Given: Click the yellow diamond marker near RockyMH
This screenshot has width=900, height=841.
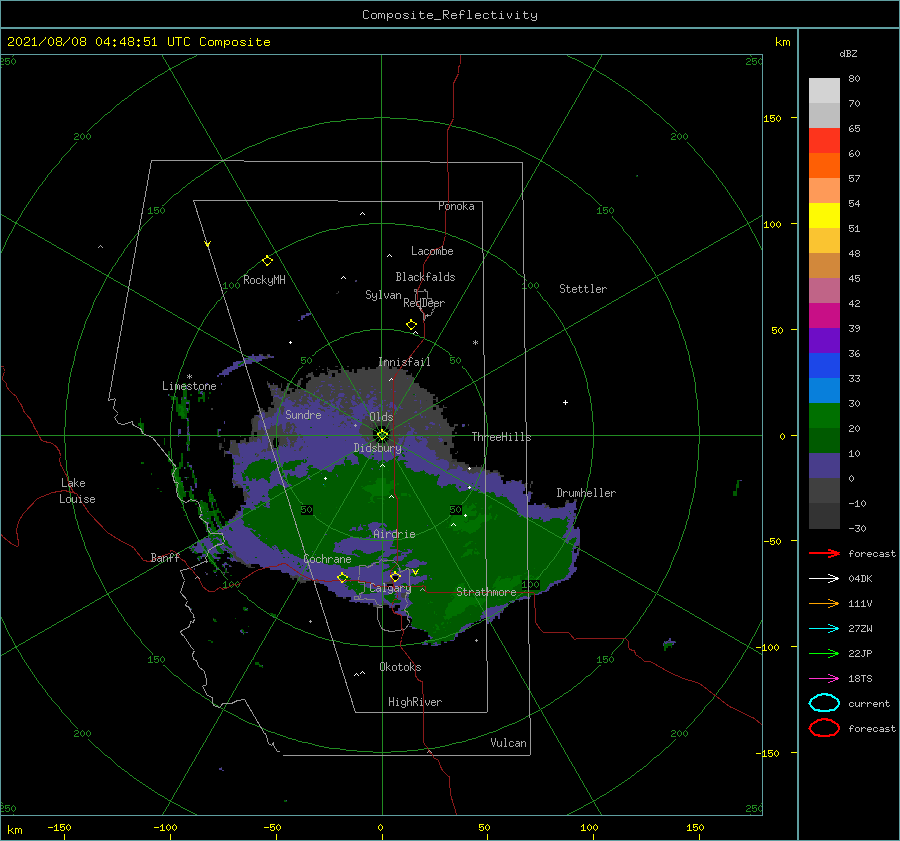Looking at the screenshot, I should (x=267, y=261).
